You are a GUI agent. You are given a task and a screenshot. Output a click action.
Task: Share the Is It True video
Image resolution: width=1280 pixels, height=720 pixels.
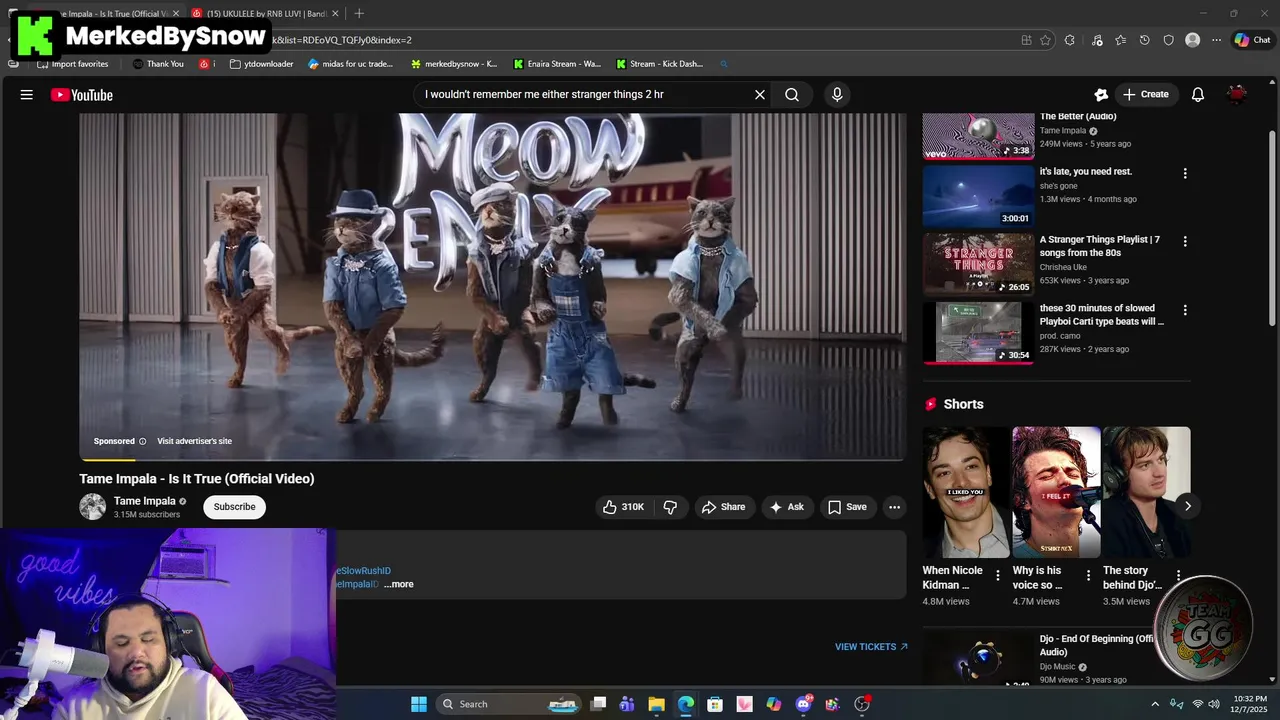723,507
